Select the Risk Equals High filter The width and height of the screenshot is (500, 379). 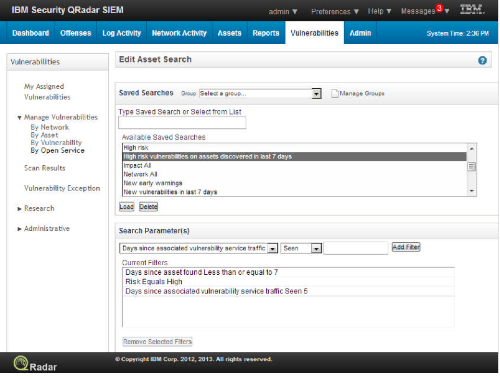tap(288, 282)
